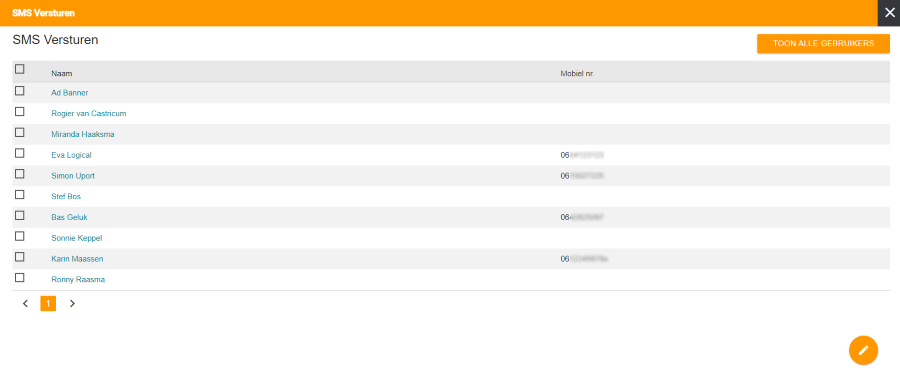Click the Naam column header
Screen dimensions: 900x371
click(x=61, y=74)
